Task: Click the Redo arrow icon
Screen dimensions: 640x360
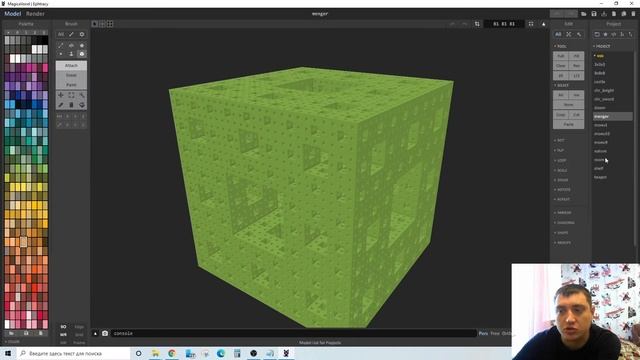Action: coord(464,24)
